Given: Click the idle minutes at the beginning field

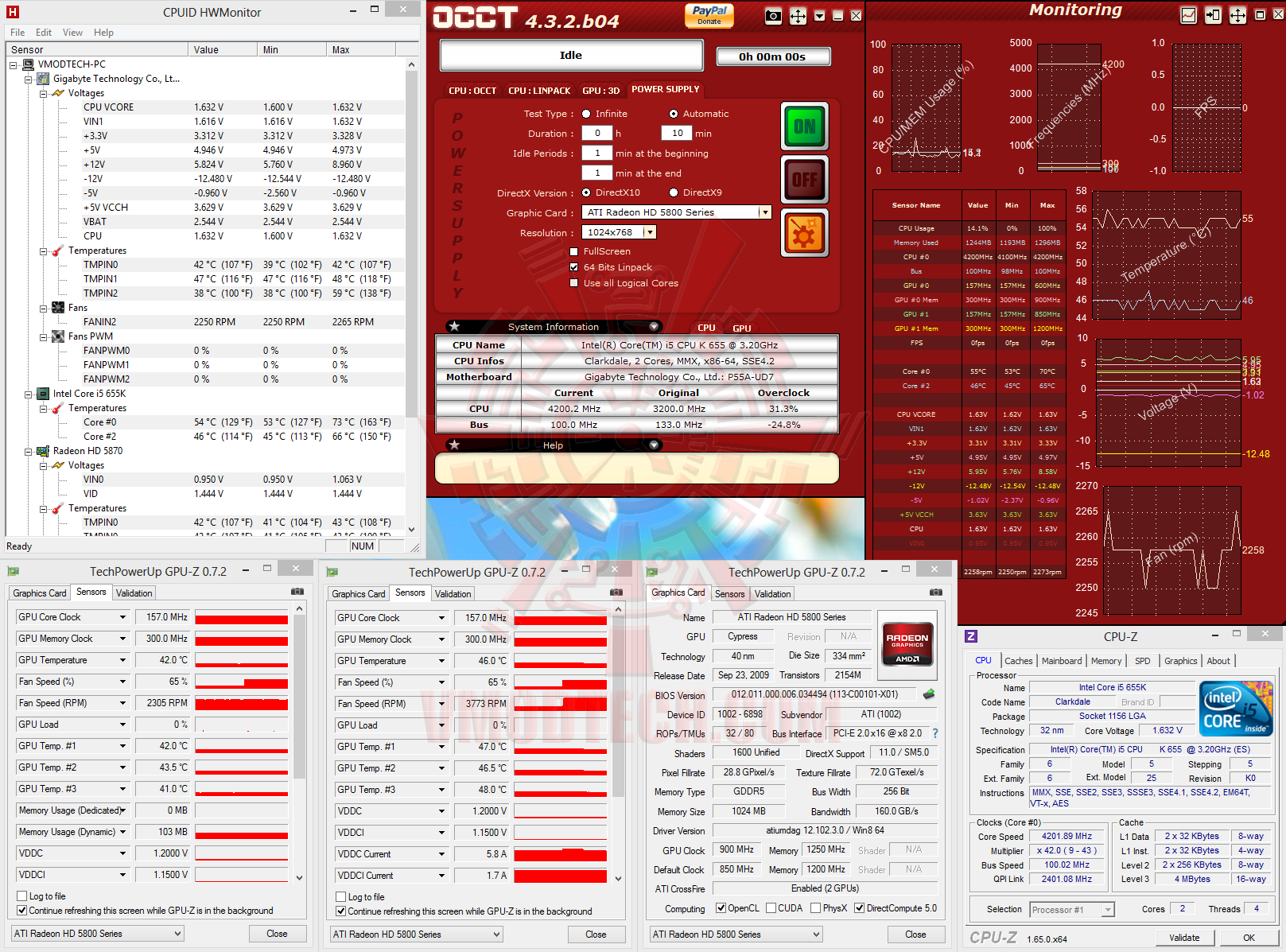Looking at the screenshot, I should click(597, 153).
